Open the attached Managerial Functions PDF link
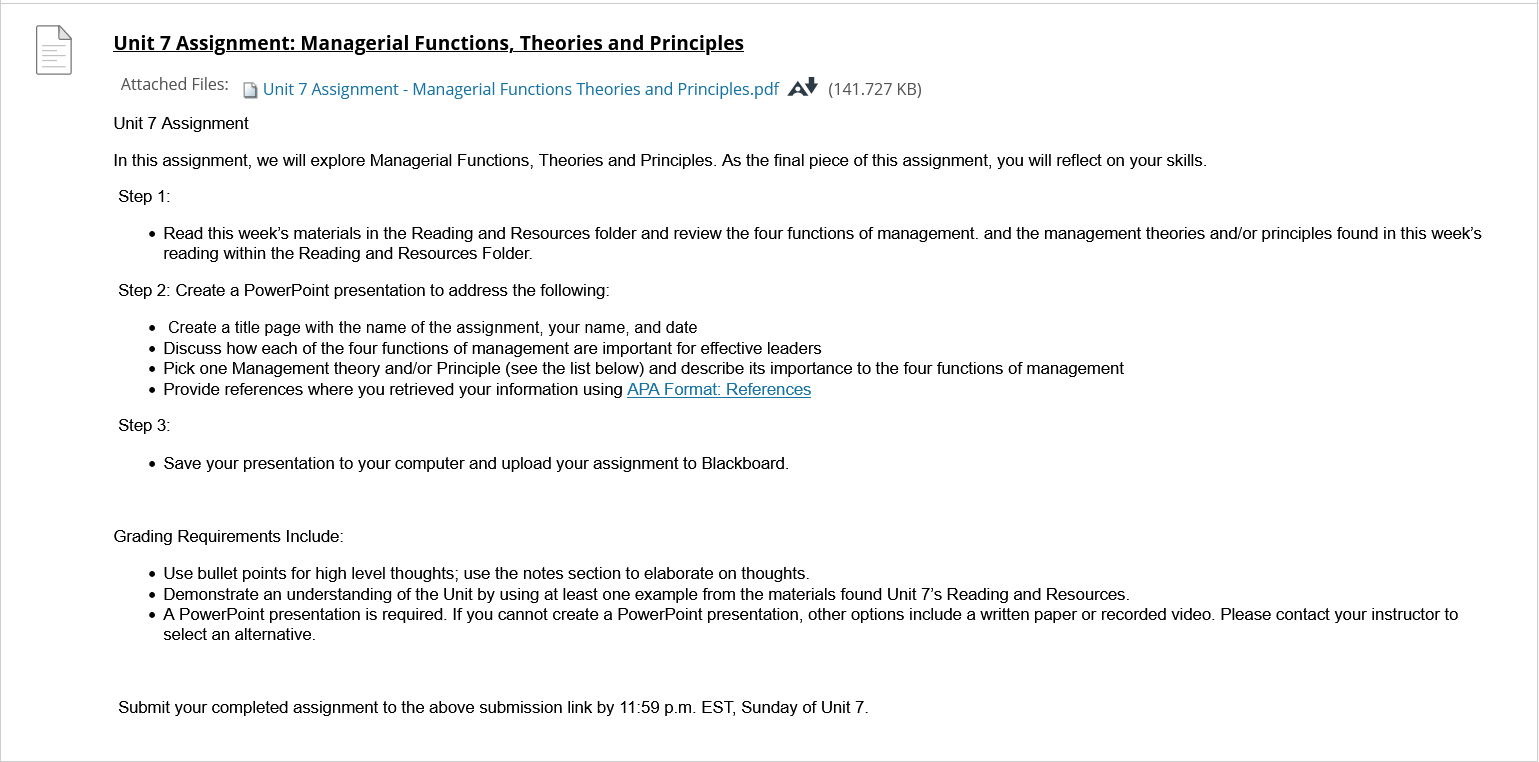The width and height of the screenshot is (1539, 762). pyautogui.click(x=520, y=89)
